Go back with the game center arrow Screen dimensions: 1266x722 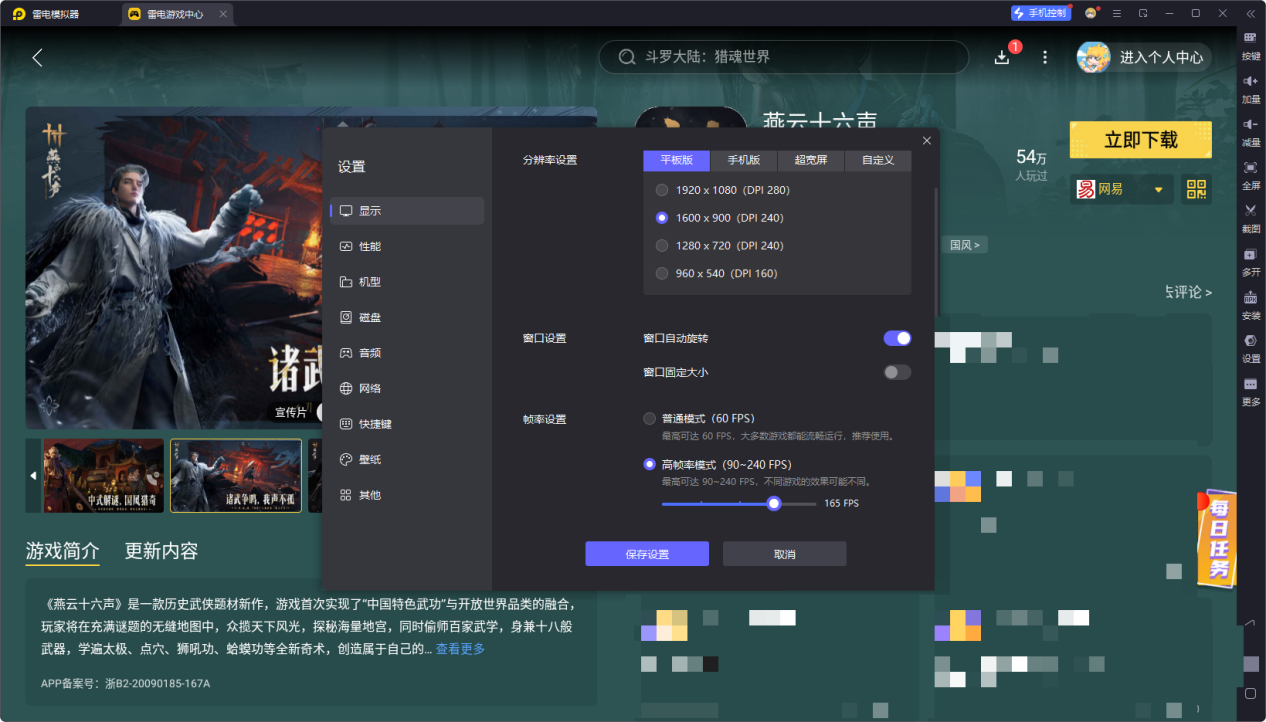38,57
